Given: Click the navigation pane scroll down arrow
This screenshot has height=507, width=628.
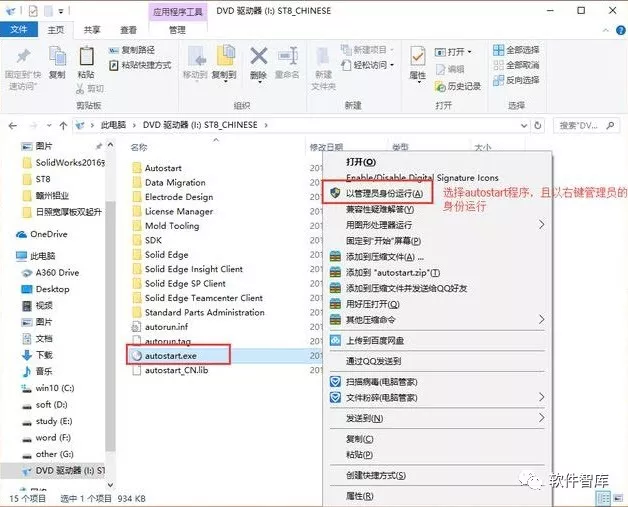Looking at the screenshot, I should [110, 485].
